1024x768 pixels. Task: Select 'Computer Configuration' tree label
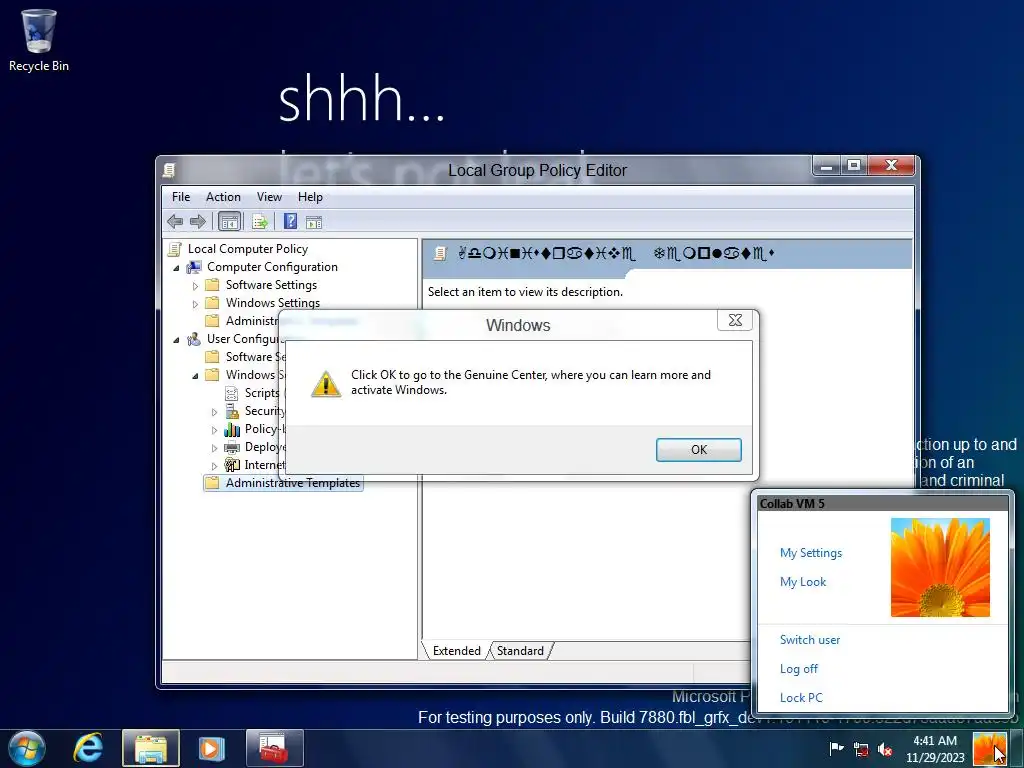coord(272,266)
